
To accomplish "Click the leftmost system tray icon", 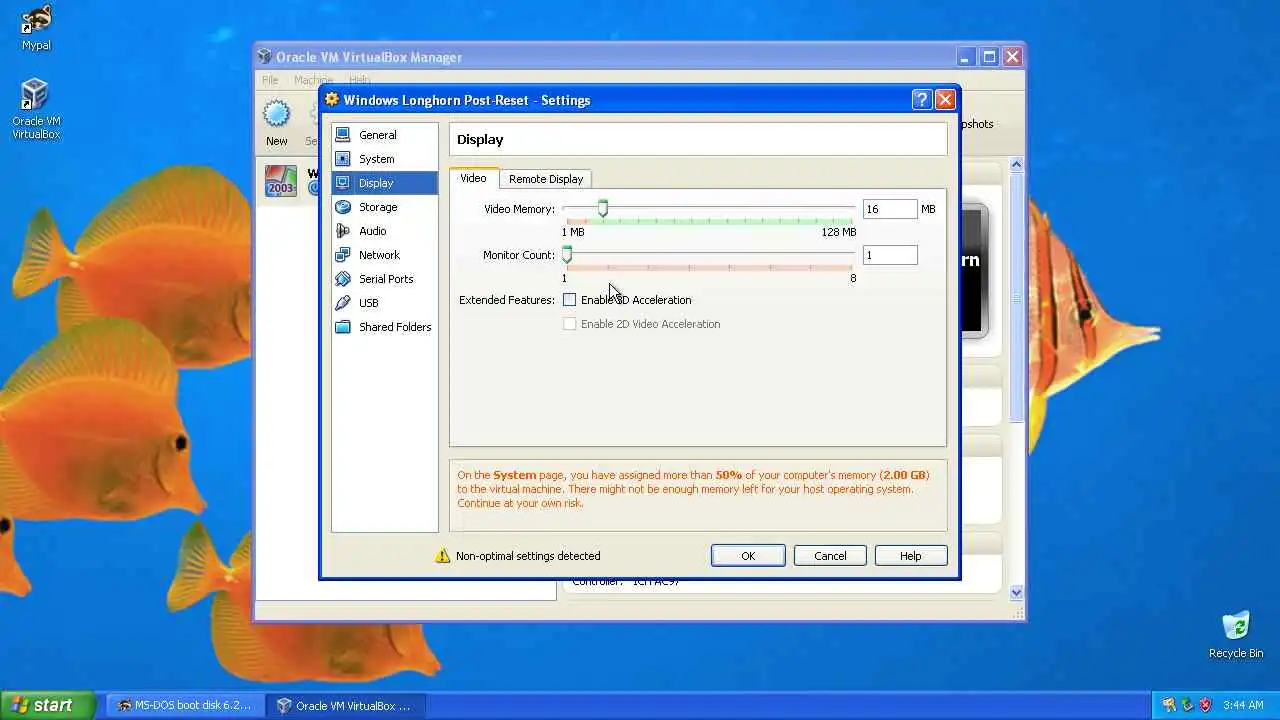I will [1169, 705].
